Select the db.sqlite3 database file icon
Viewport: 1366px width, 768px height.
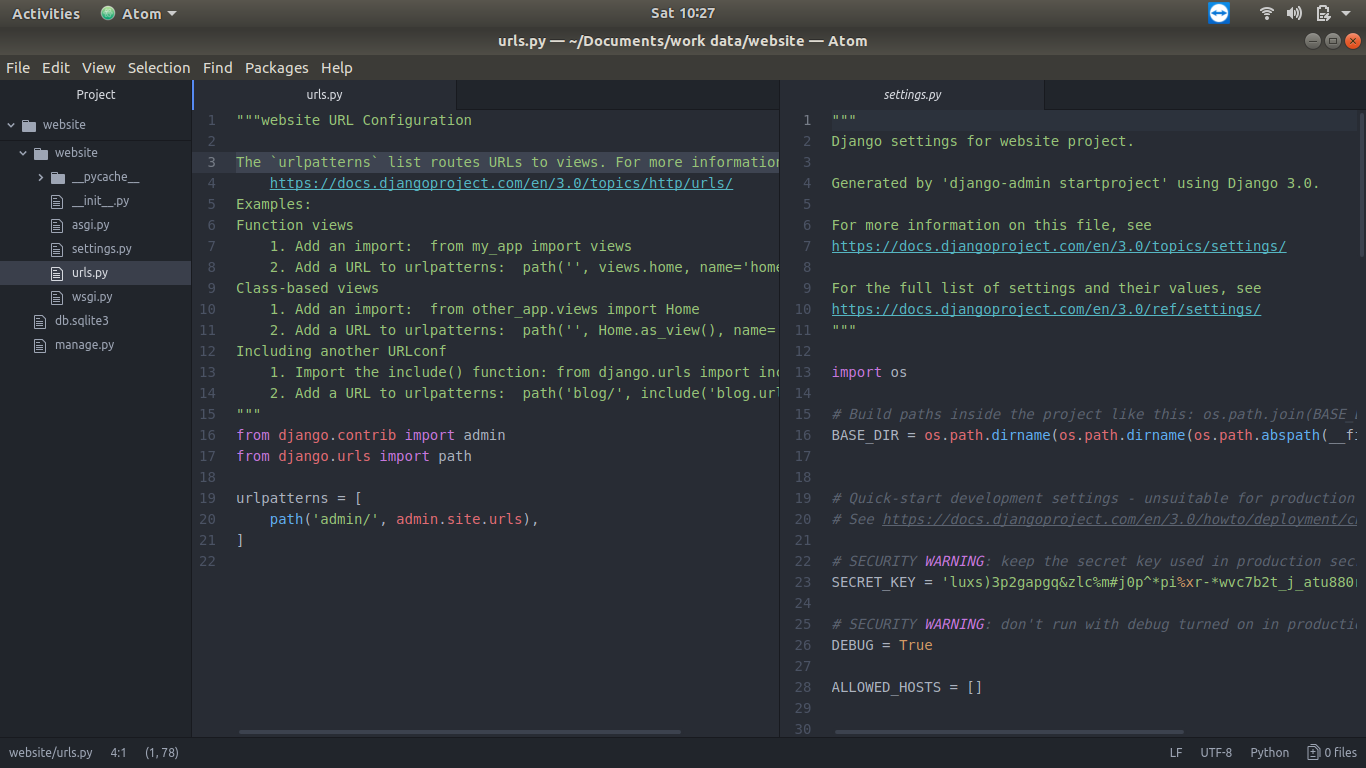[40, 321]
